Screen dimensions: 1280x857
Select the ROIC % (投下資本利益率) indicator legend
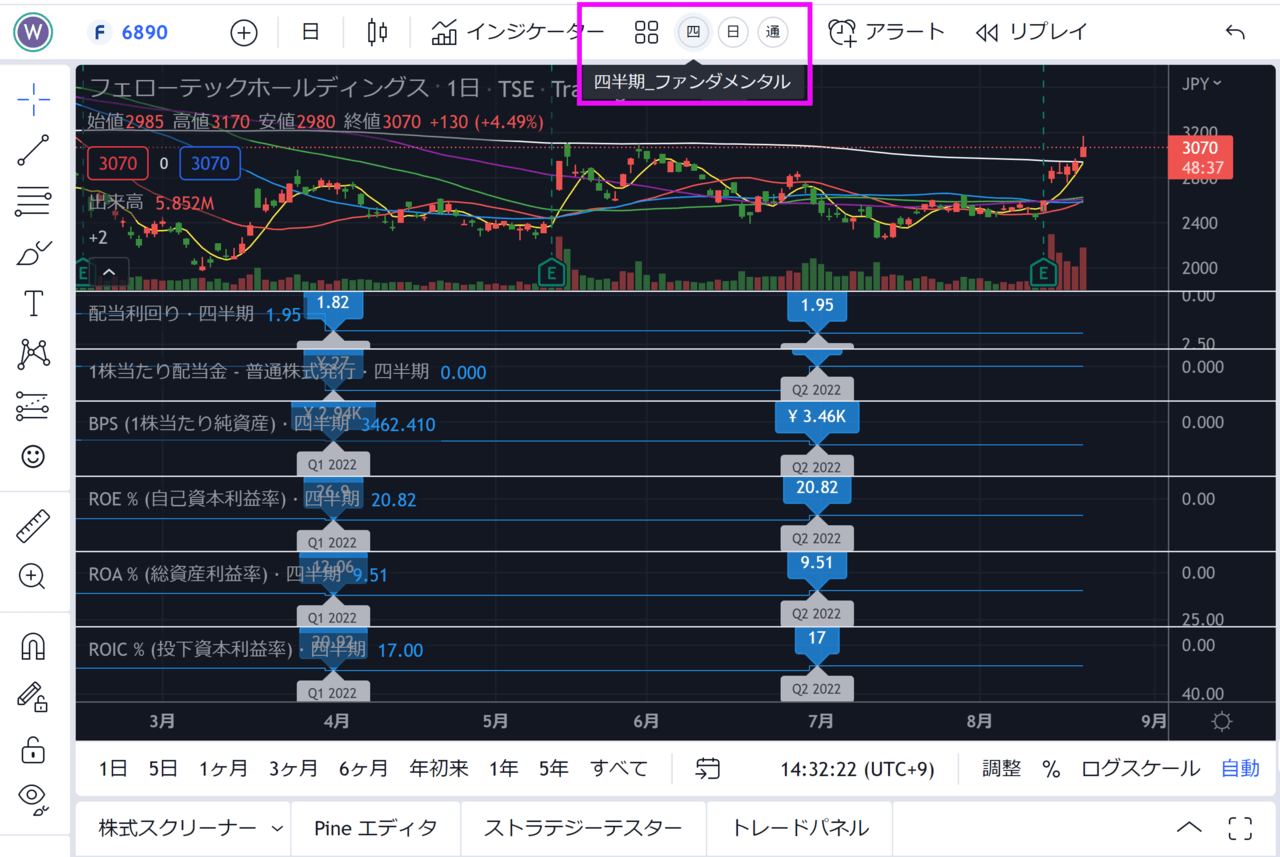click(227, 649)
